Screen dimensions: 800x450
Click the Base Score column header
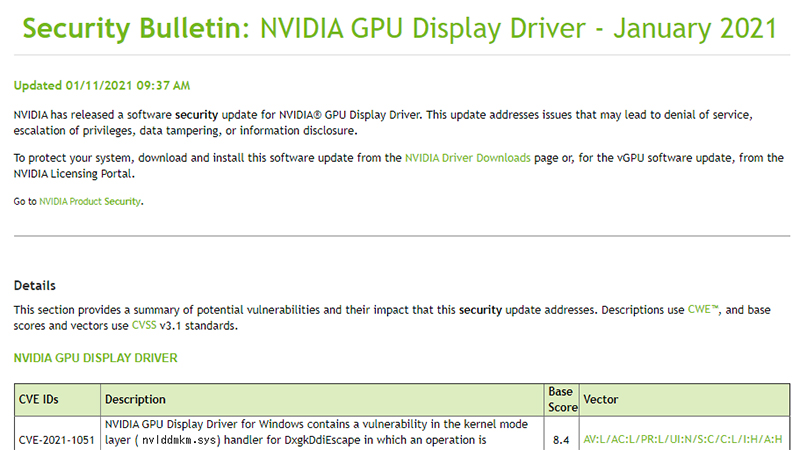pos(561,399)
